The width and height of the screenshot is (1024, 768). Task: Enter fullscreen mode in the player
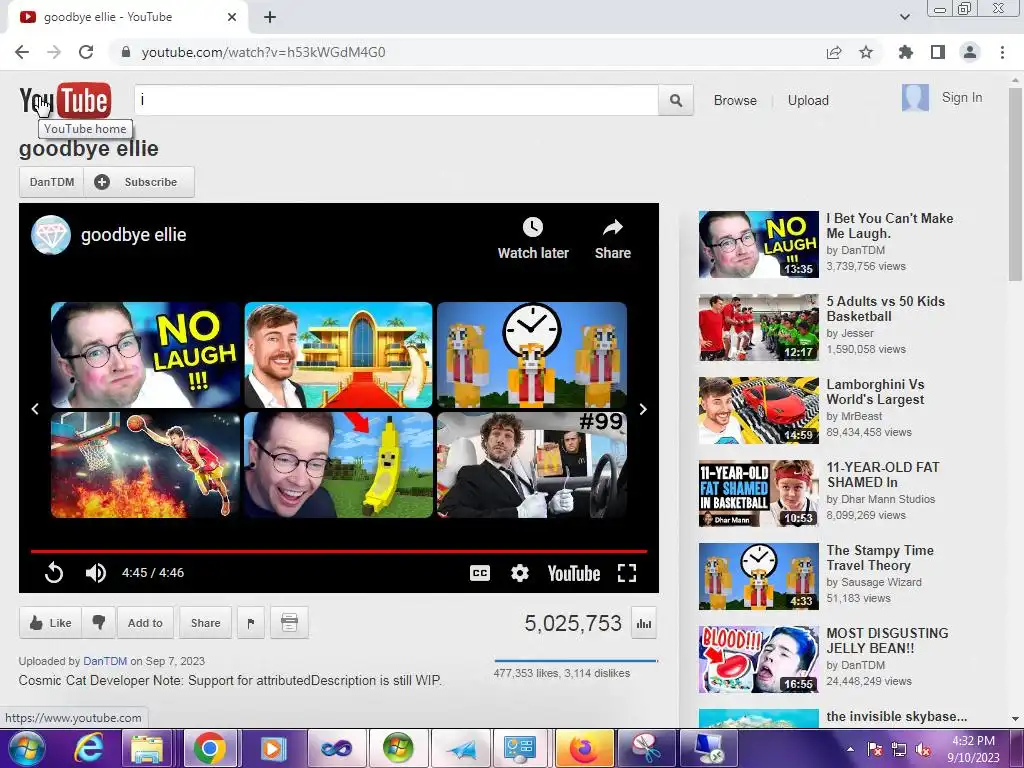coord(627,573)
